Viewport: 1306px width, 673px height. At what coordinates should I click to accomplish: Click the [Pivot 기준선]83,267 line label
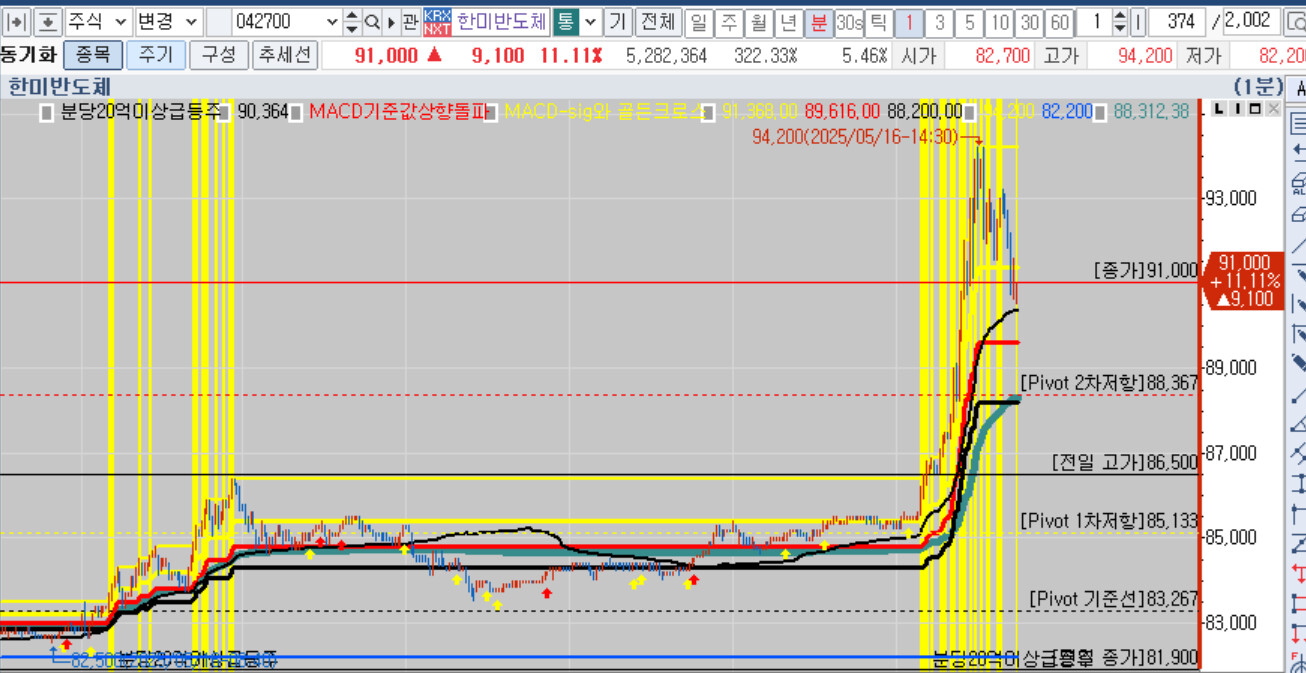(1114, 599)
